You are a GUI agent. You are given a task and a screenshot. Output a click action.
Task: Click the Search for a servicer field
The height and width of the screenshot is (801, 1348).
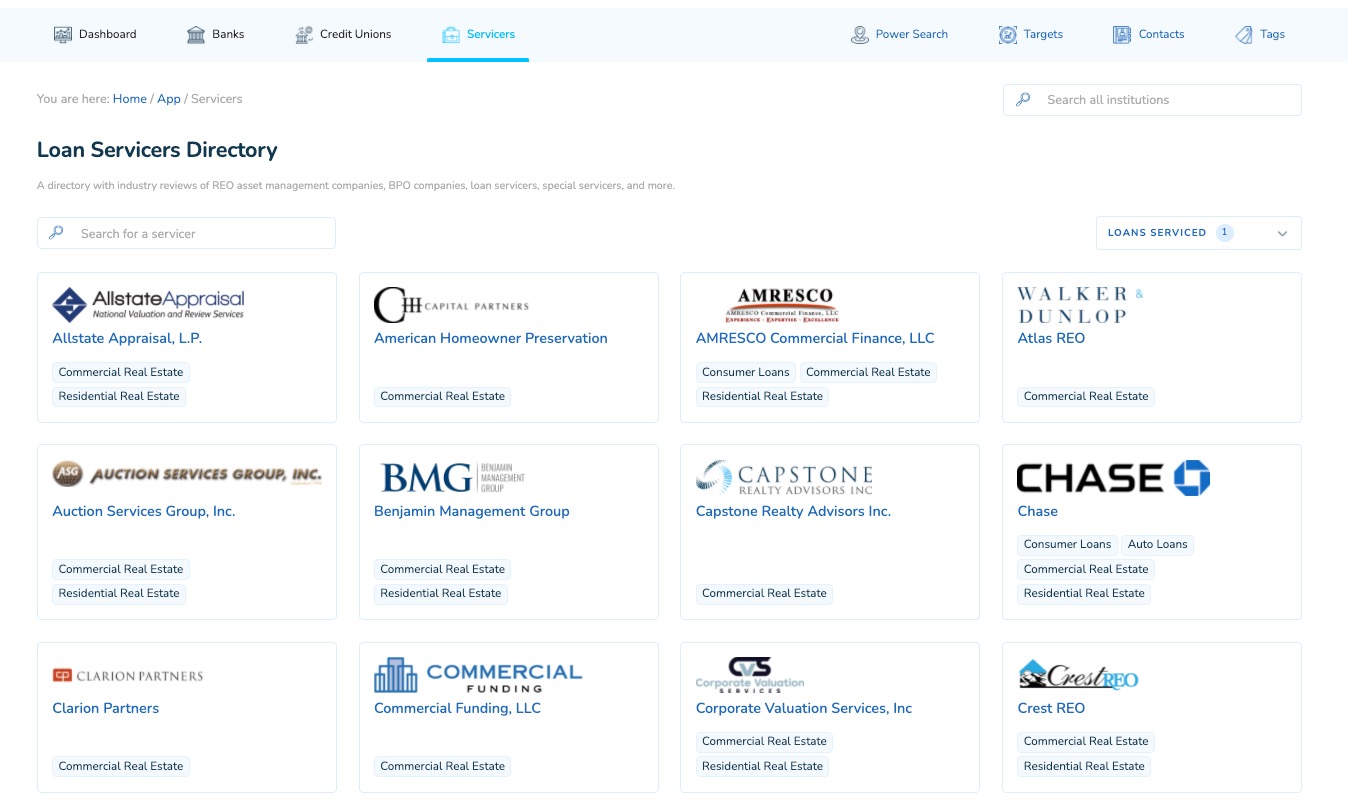[186, 233]
